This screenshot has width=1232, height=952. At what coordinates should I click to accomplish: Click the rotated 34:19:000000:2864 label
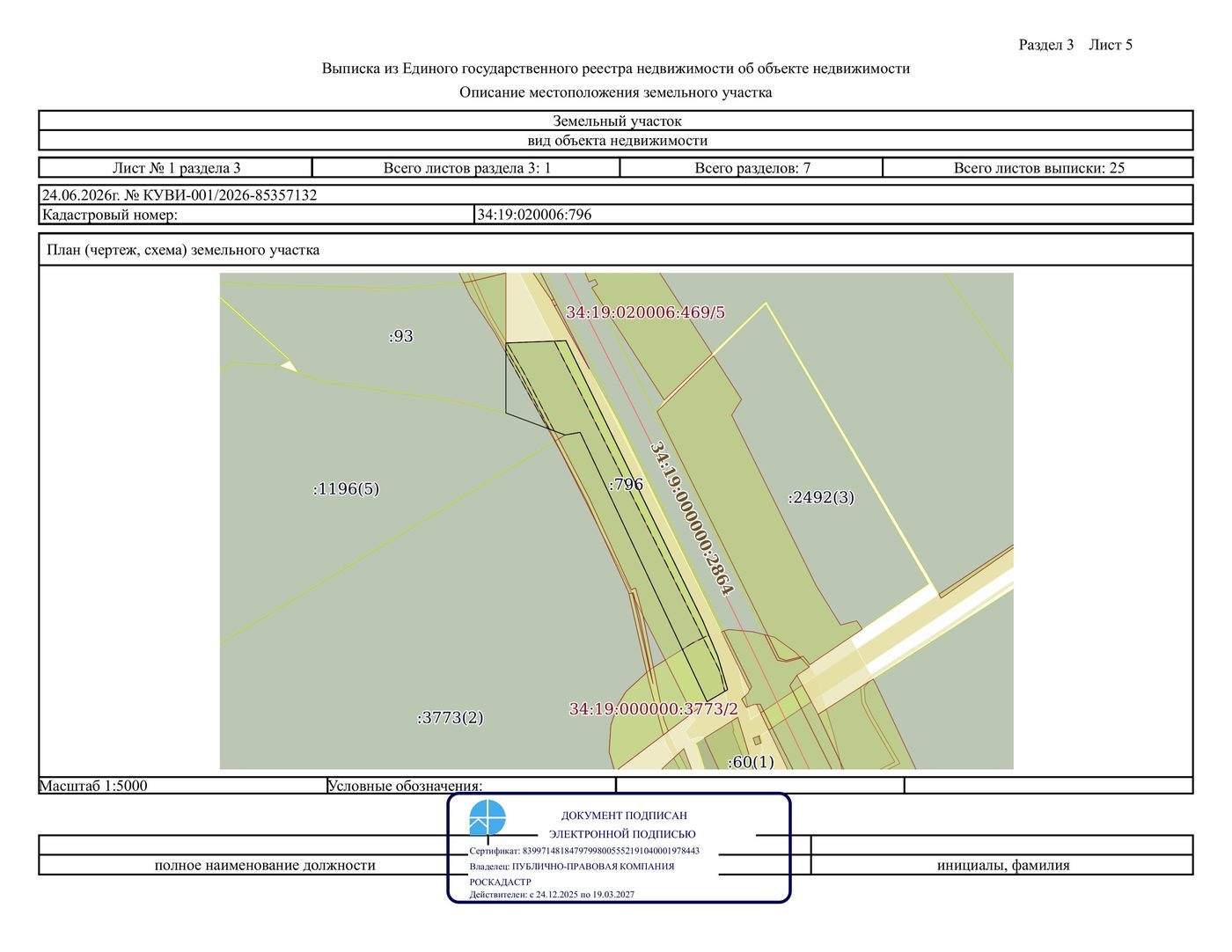[692, 519]
